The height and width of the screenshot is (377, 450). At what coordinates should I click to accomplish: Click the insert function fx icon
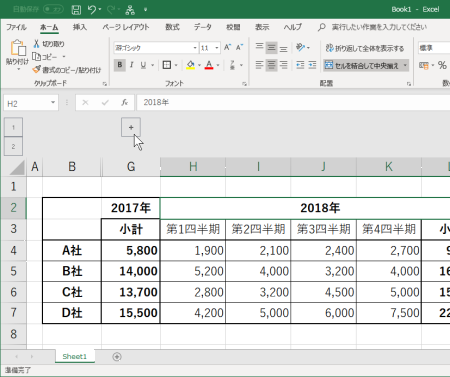(125, 103)
